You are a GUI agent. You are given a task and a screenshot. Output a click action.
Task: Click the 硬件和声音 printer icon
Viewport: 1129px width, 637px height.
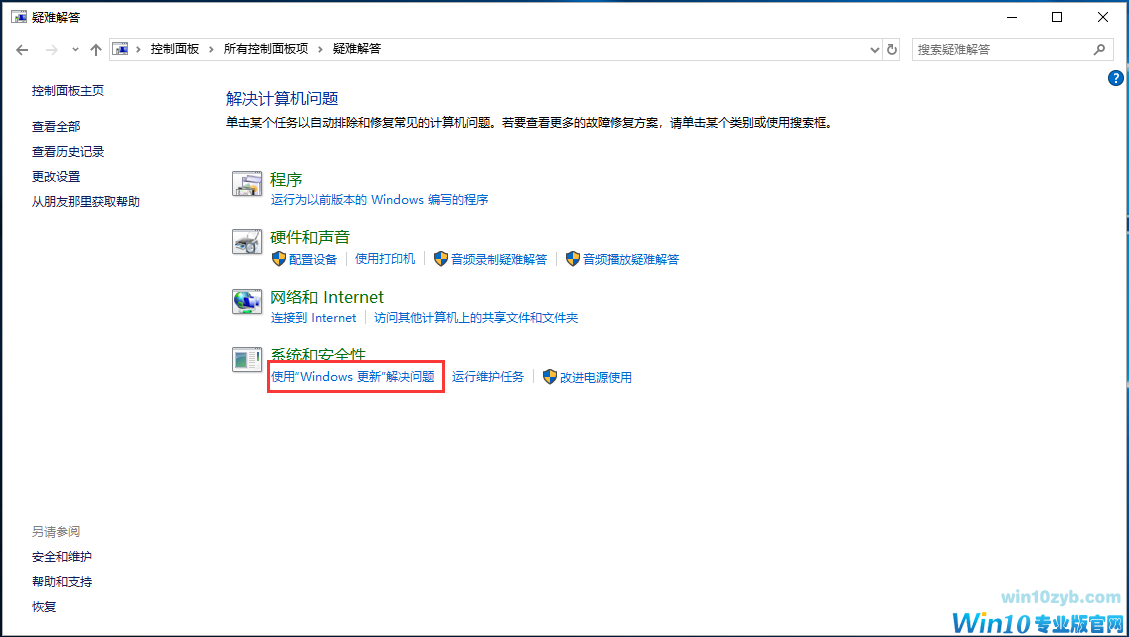(247, 243)
